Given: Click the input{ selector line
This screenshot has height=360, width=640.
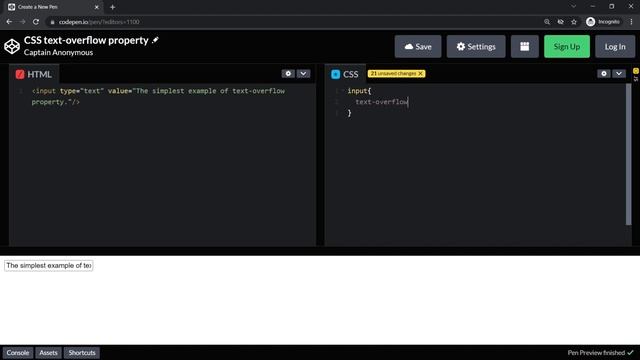Looking at the screenshot, I should tap(359, 91).
